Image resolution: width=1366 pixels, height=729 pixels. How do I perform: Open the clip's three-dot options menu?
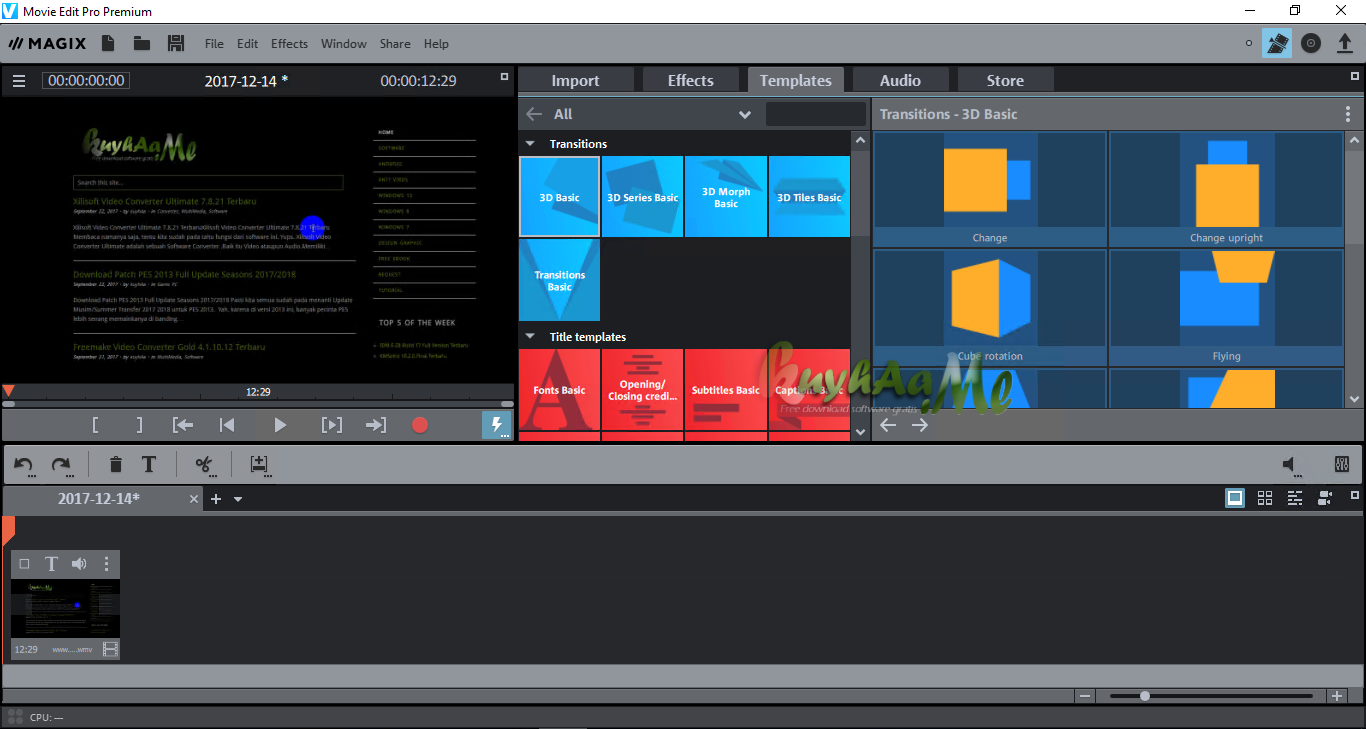coord(106,564)
